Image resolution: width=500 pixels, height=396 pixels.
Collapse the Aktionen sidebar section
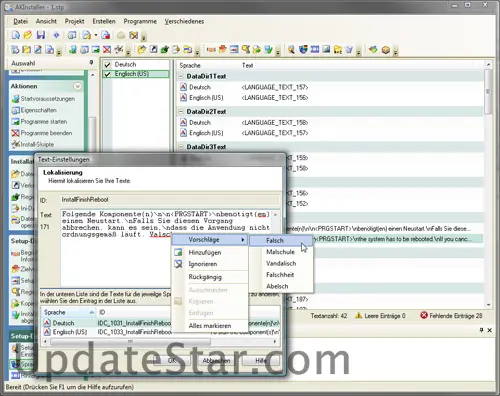(x=78, y=86)
